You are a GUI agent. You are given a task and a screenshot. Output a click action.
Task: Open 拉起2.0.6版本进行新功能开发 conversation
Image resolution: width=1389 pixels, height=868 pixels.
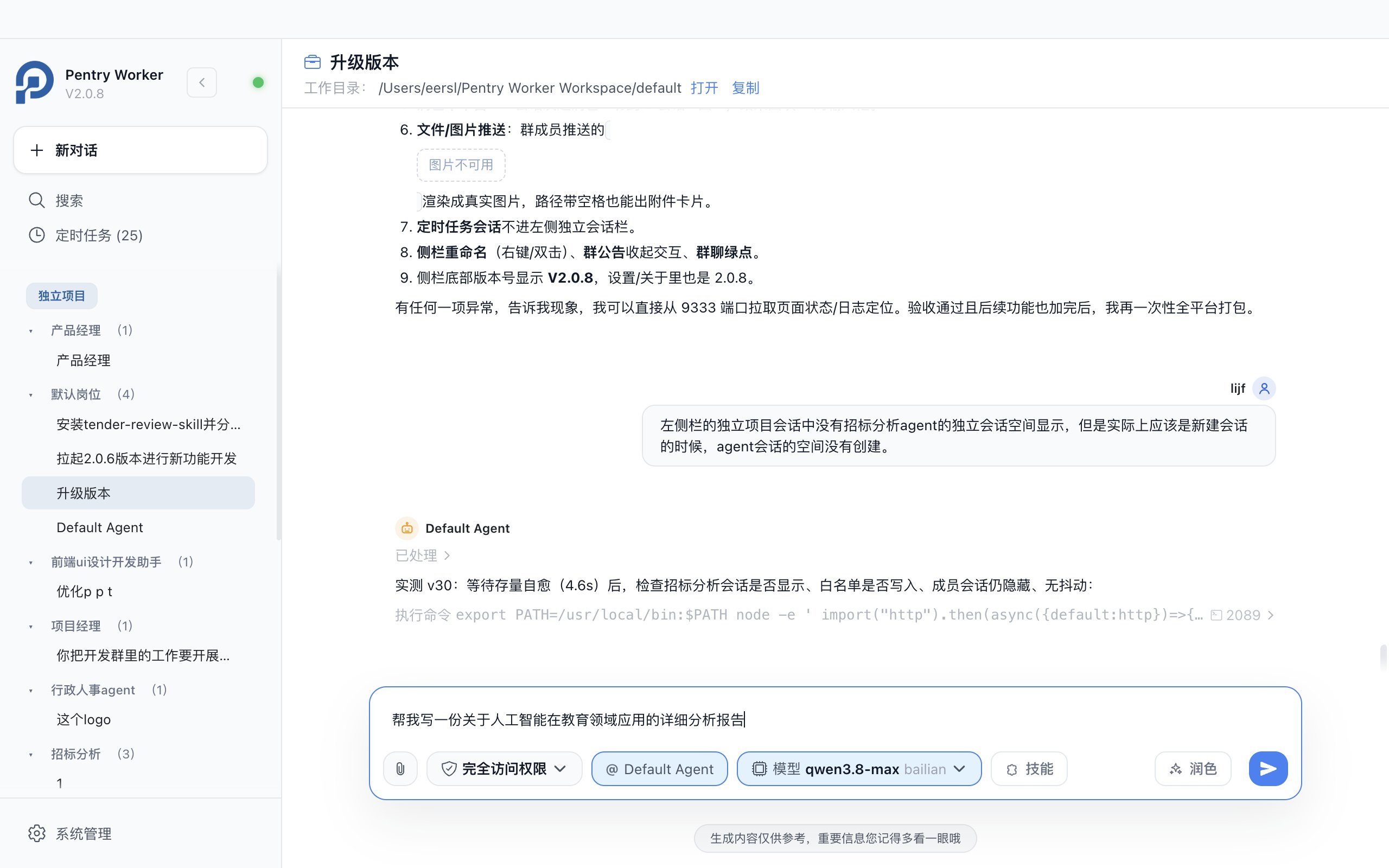(x=138, y=459)
